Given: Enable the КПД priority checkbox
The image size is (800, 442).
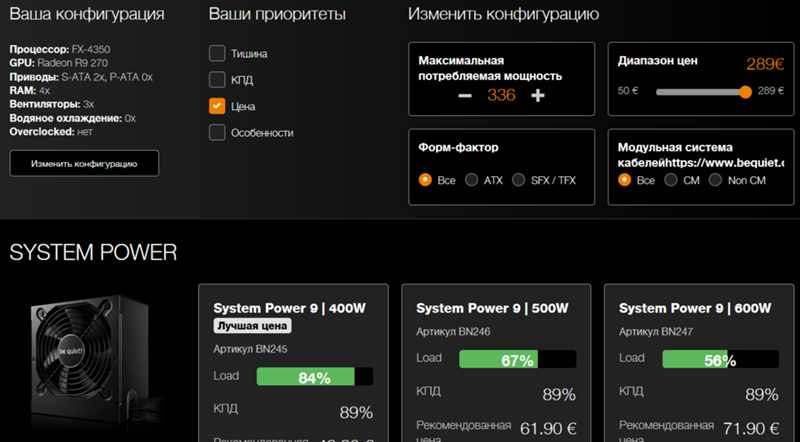Looking at the screenshot, I should [x=217, y=80].
